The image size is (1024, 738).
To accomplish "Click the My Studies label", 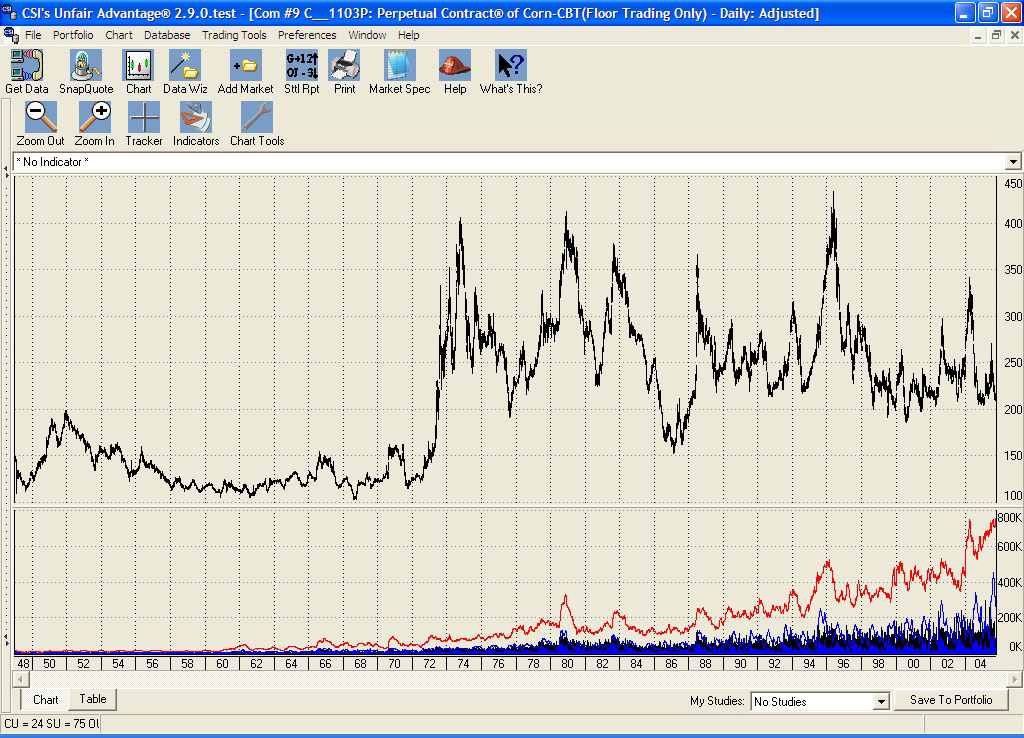I will tap(717, 701).
